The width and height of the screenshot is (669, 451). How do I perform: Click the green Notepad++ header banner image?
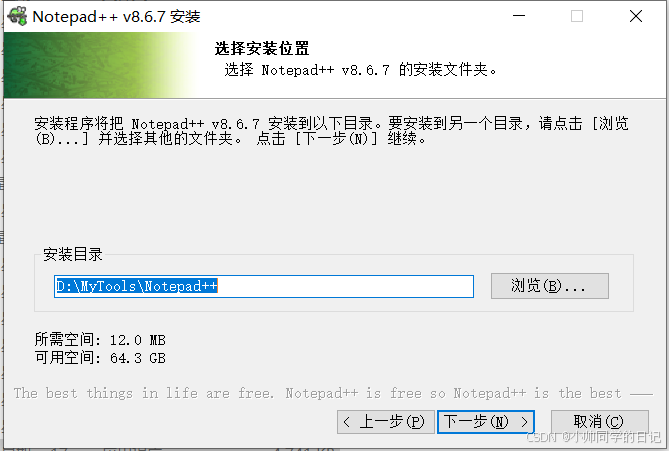100,65
